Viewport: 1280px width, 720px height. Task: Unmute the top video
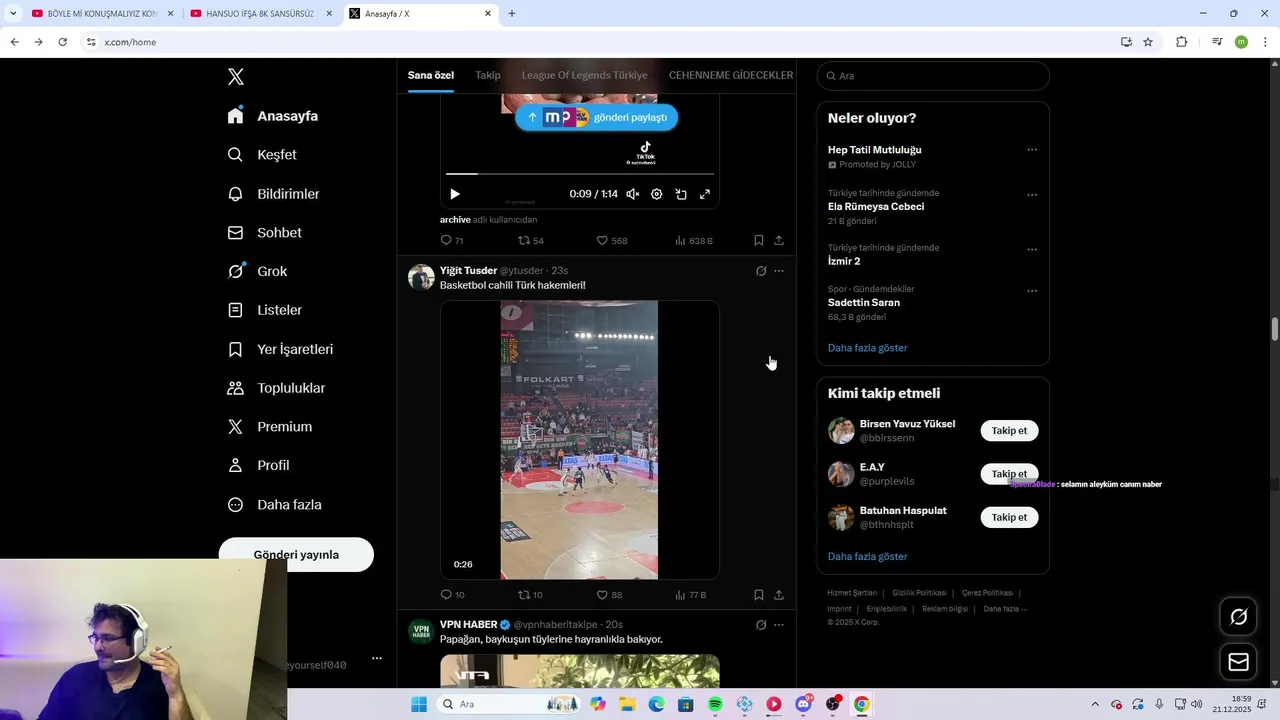click(x=633, y=194)
